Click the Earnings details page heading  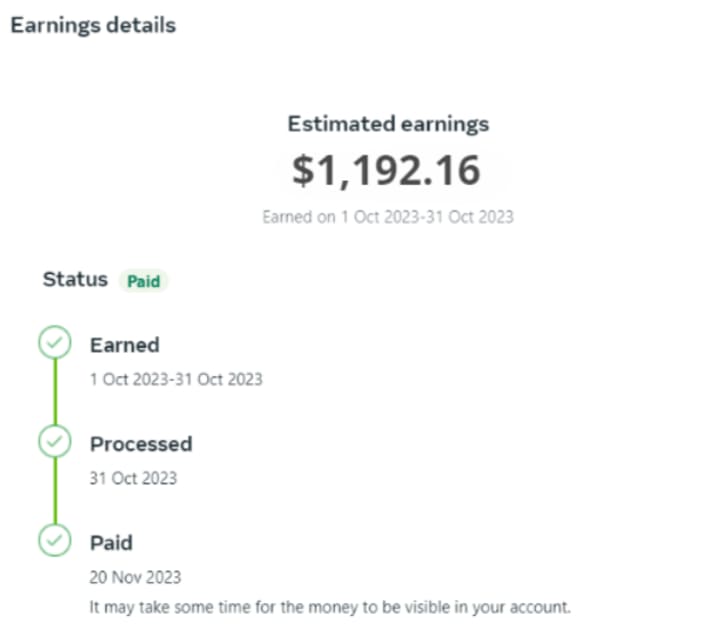pos(93,25)
